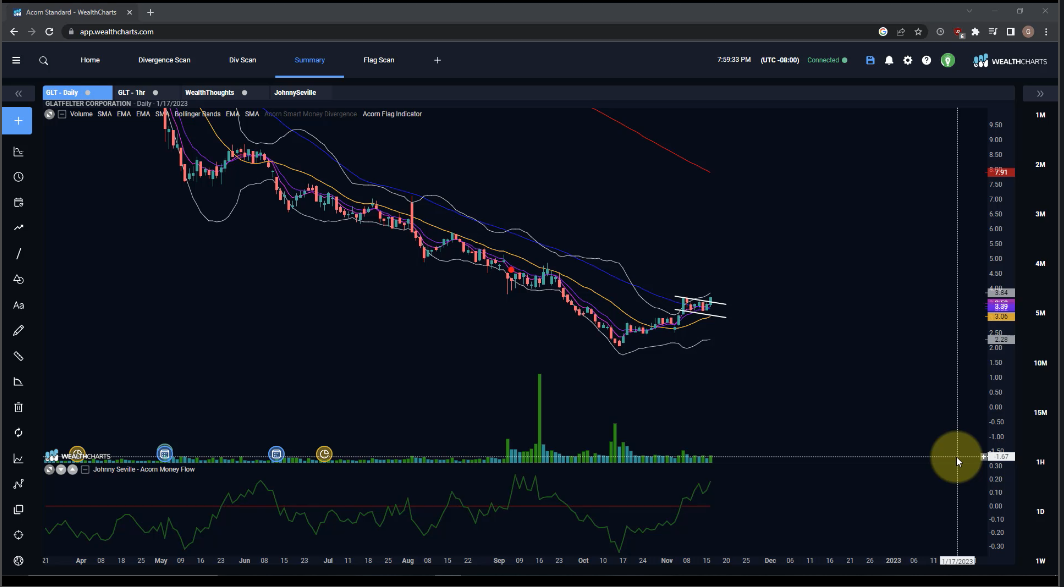
Task: Toggle the Acorn Smart Money Divergence indicator
Action: pos(310,114)
